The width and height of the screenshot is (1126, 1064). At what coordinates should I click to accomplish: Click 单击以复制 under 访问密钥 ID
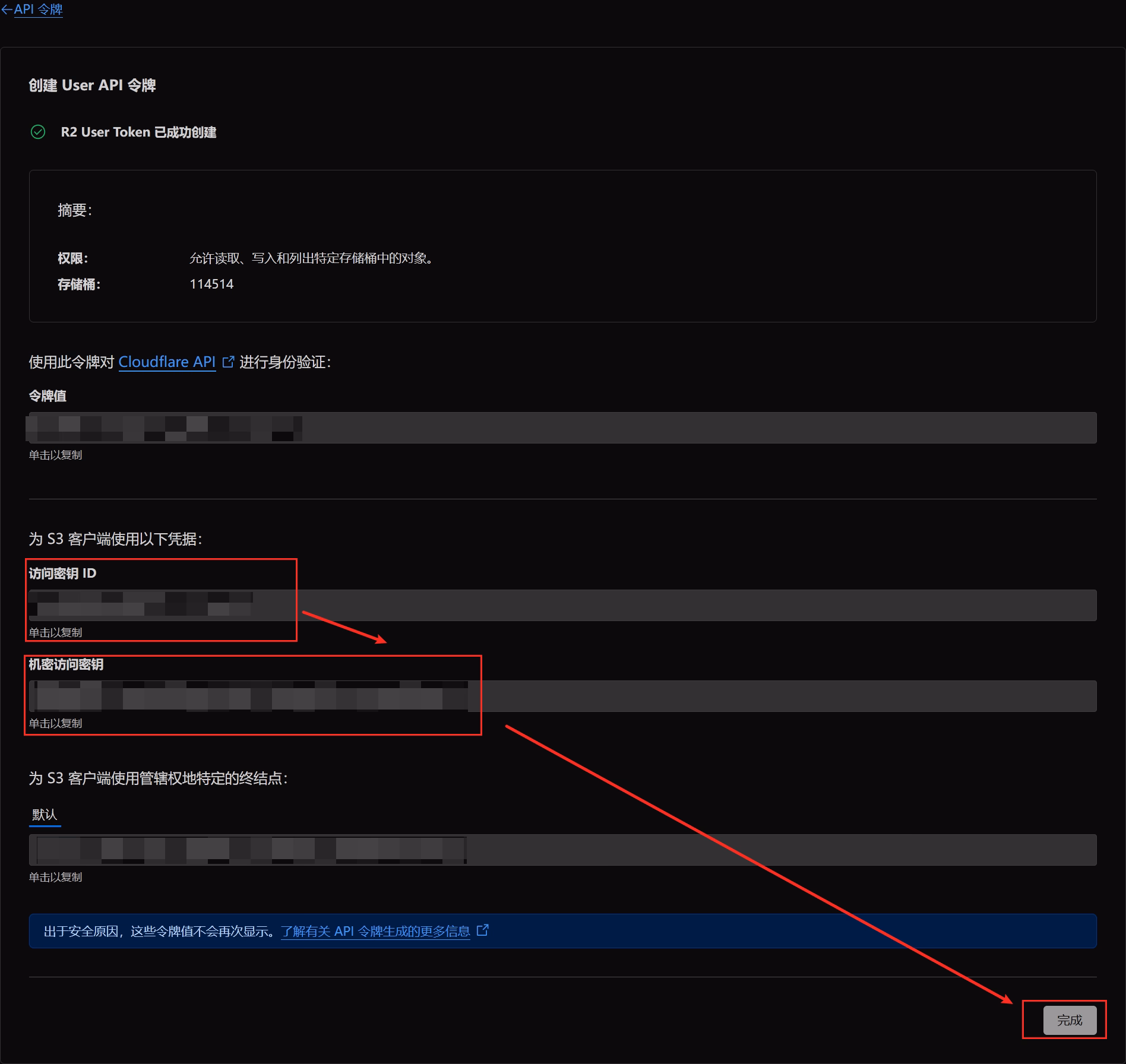(x=55, y=632)
